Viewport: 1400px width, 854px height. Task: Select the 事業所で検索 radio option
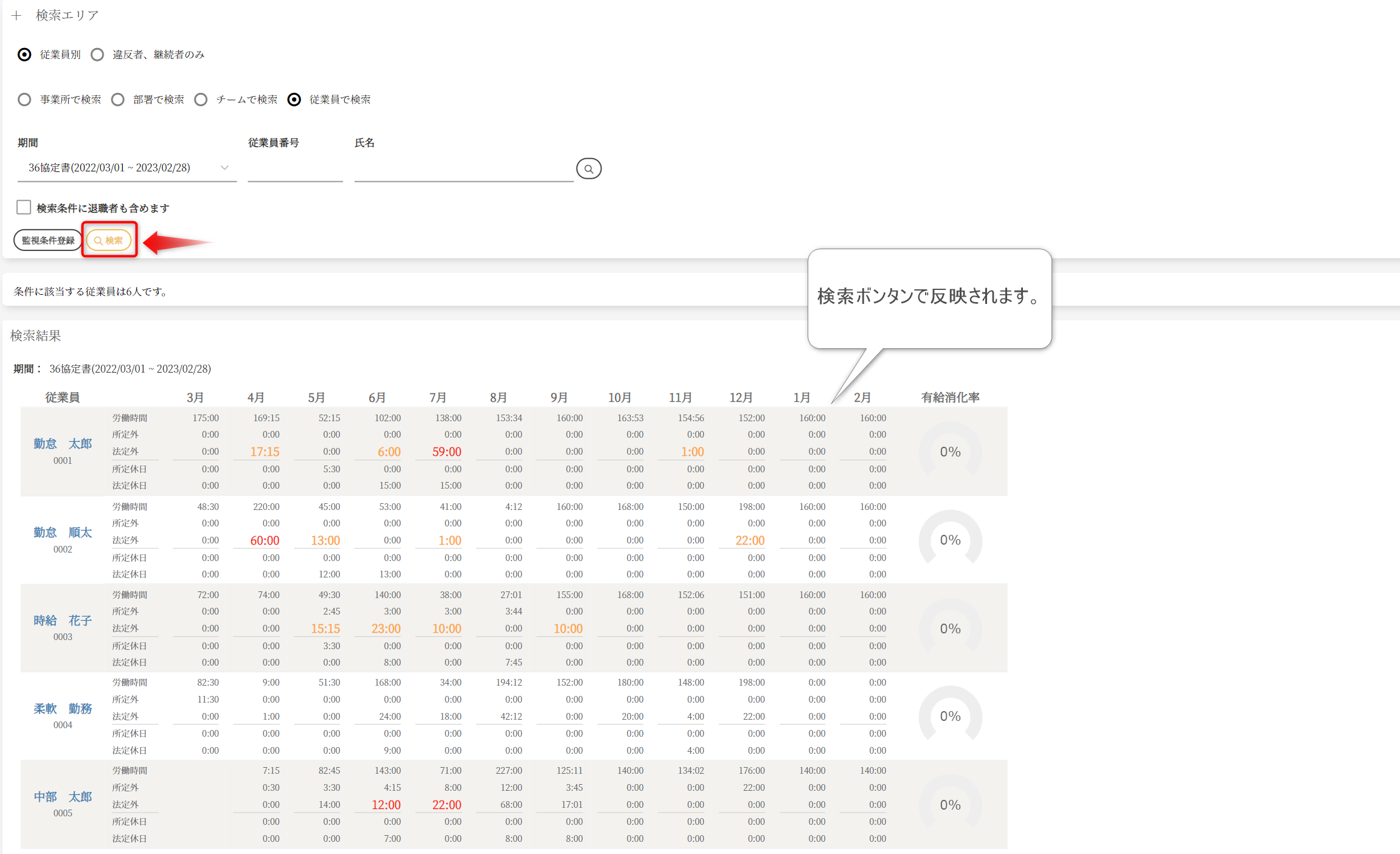(x=24, y=100)
